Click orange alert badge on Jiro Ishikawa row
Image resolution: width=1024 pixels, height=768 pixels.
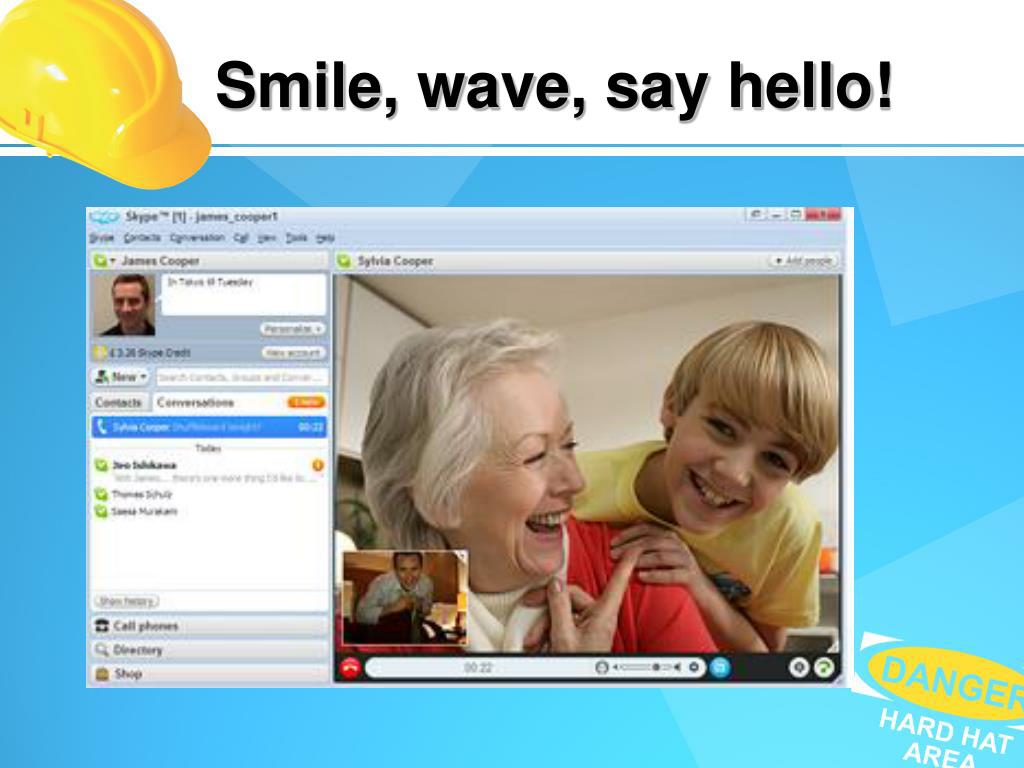click(x=318, y=465)
